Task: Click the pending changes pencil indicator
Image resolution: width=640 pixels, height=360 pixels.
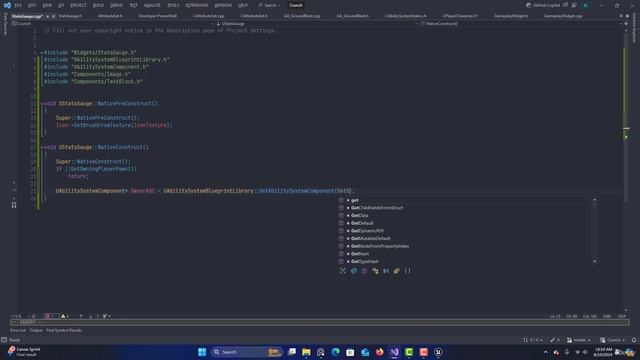Action: [x=555, y=340]
